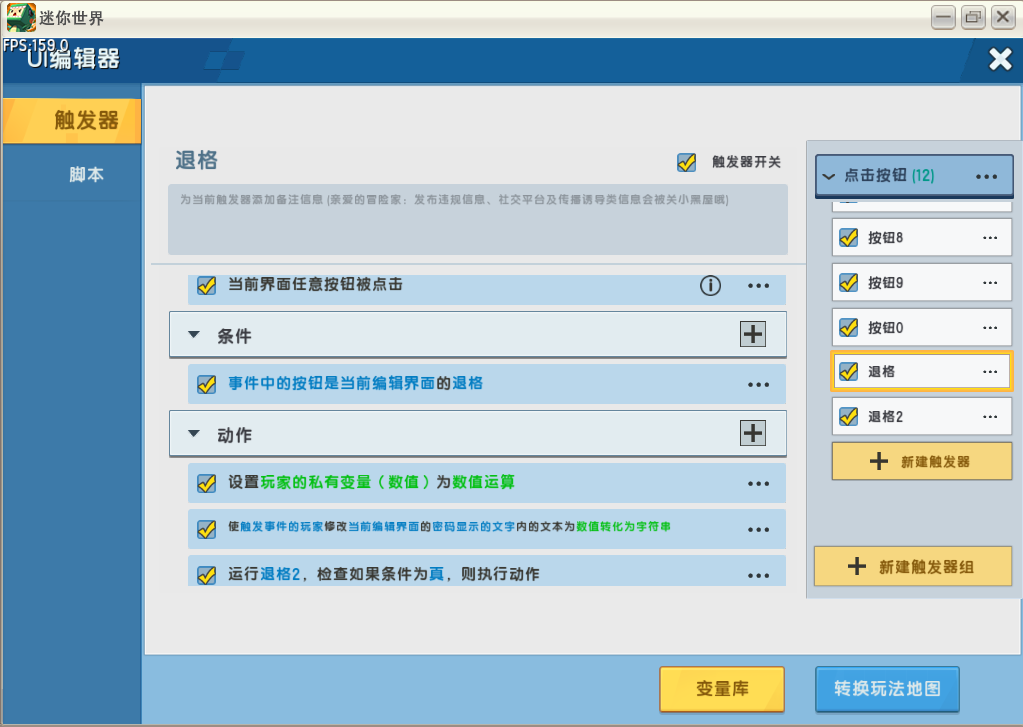Click 新建触发器组 button

[x=913, y=566]
